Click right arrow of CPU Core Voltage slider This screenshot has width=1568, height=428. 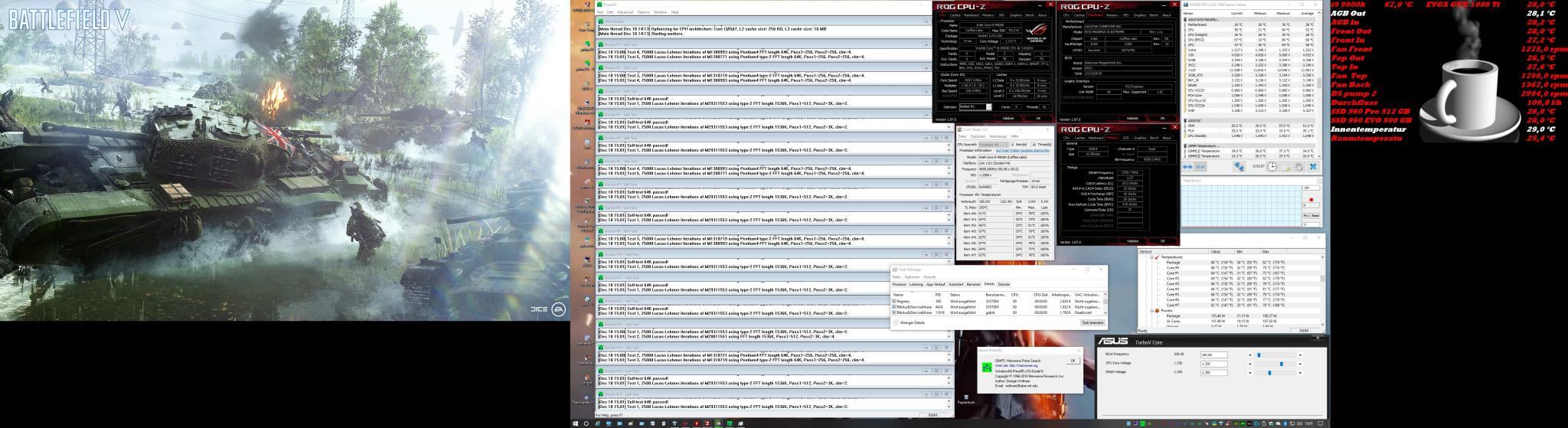[x=1300, y=364]
